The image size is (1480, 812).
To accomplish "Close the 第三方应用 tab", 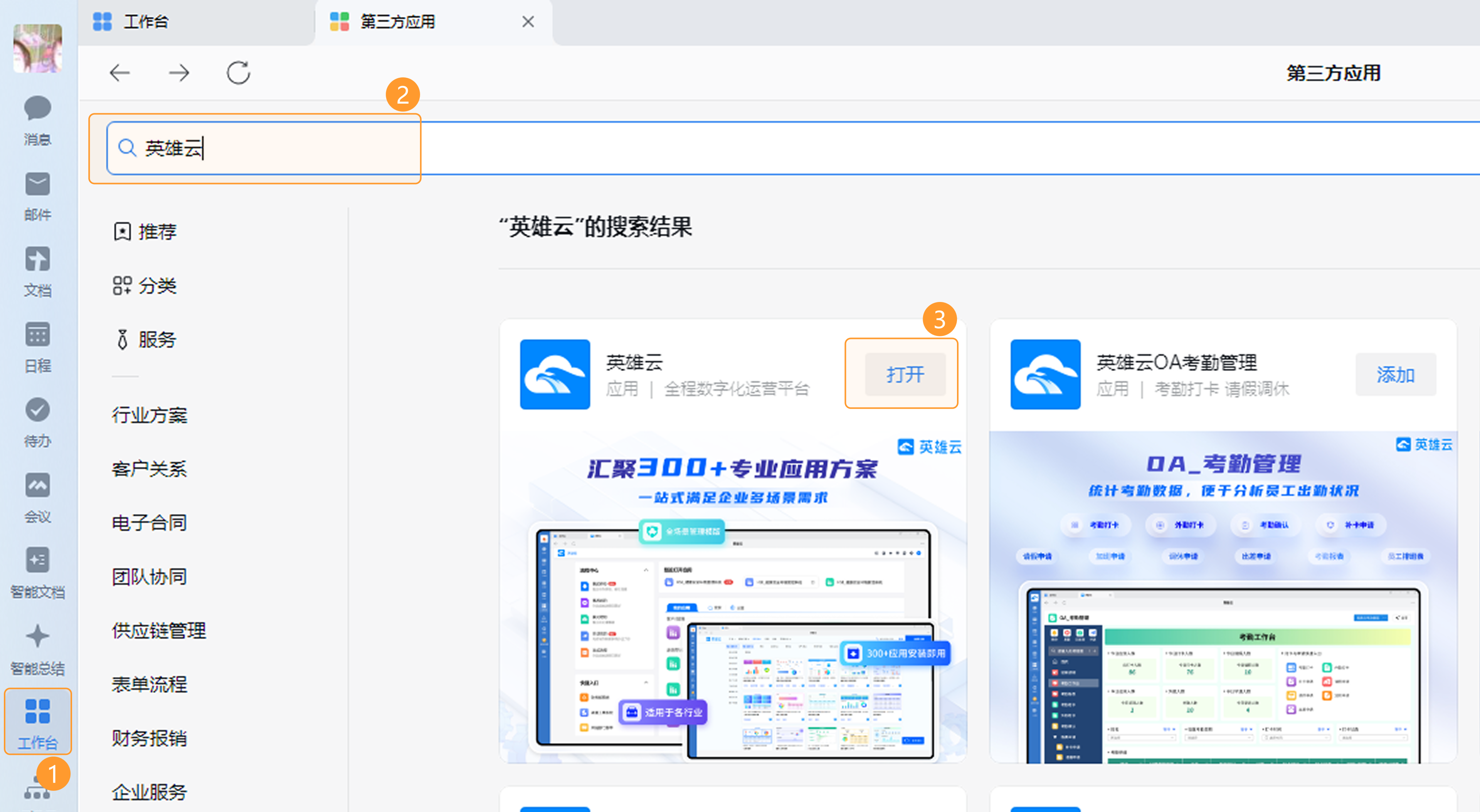I will tap(528, 22).
